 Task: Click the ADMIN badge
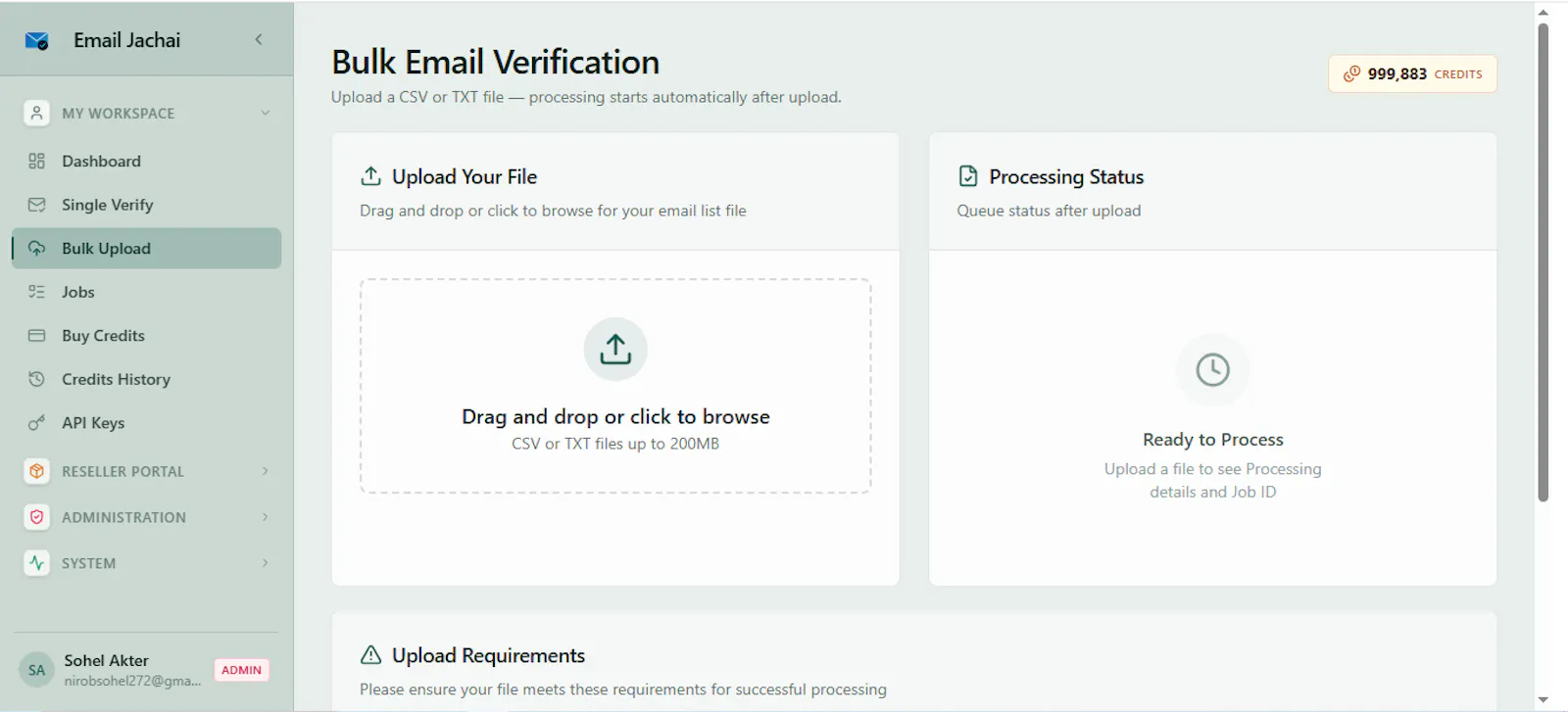[241, 670]
